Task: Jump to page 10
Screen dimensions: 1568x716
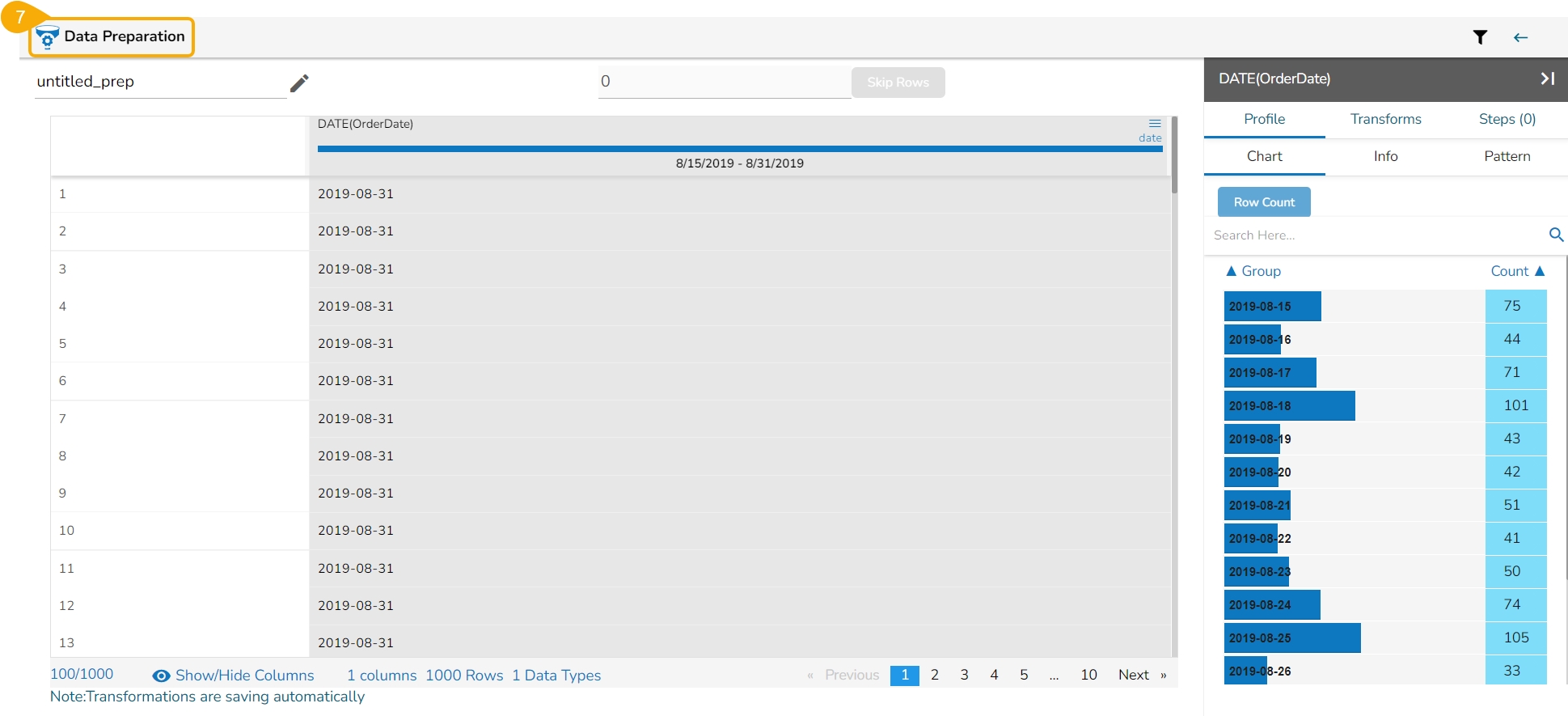Action: click(x=1089, y=675)
